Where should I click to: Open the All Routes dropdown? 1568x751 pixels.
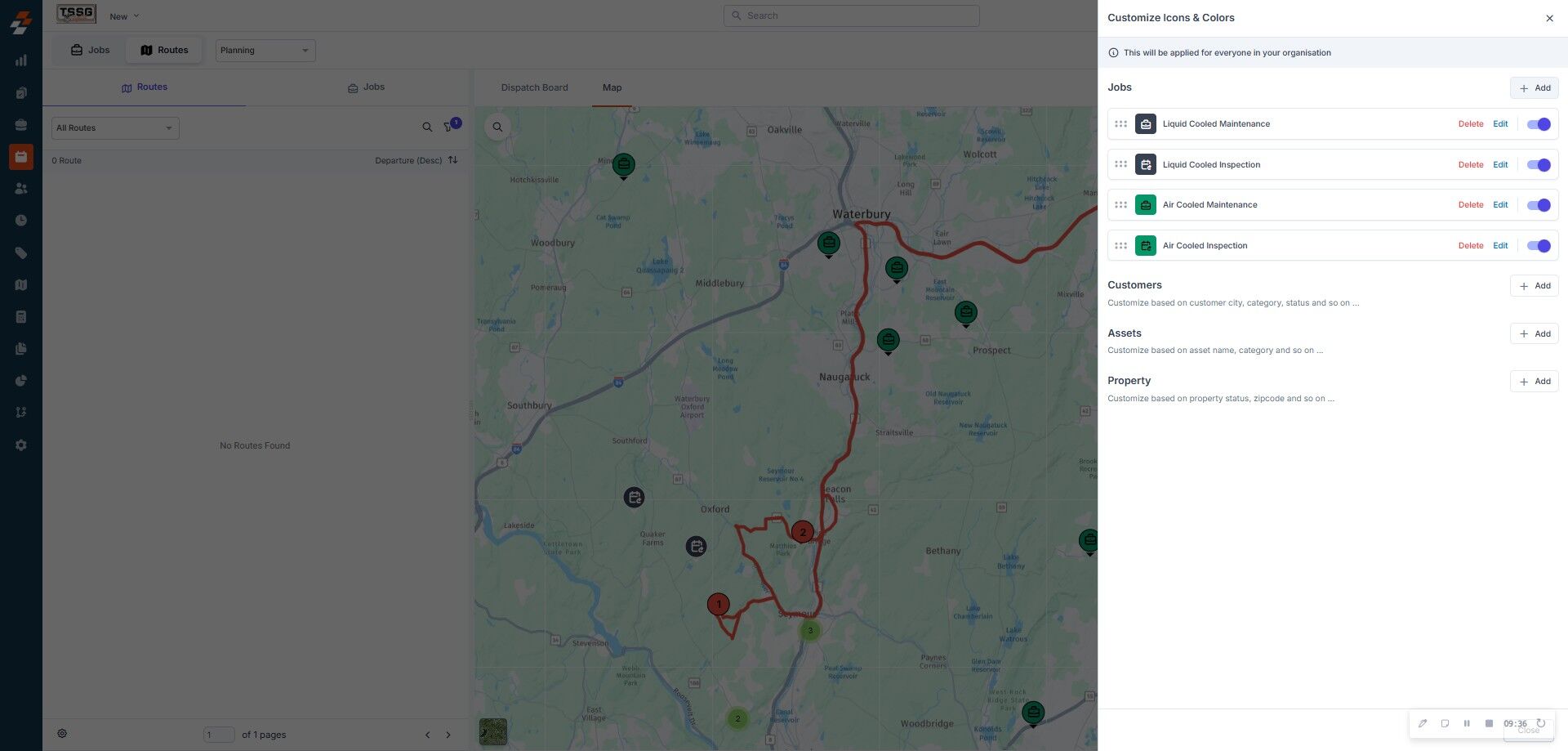point(115,128)
